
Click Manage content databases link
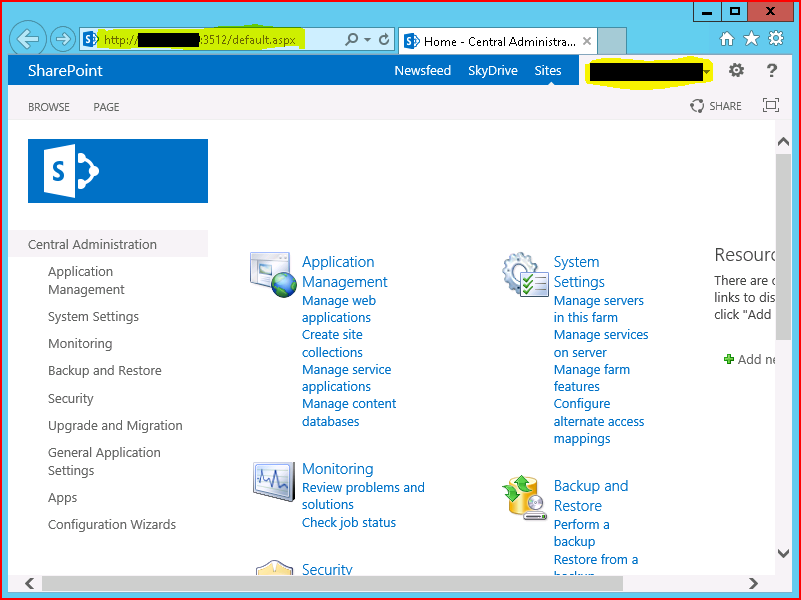click(349, 413)
